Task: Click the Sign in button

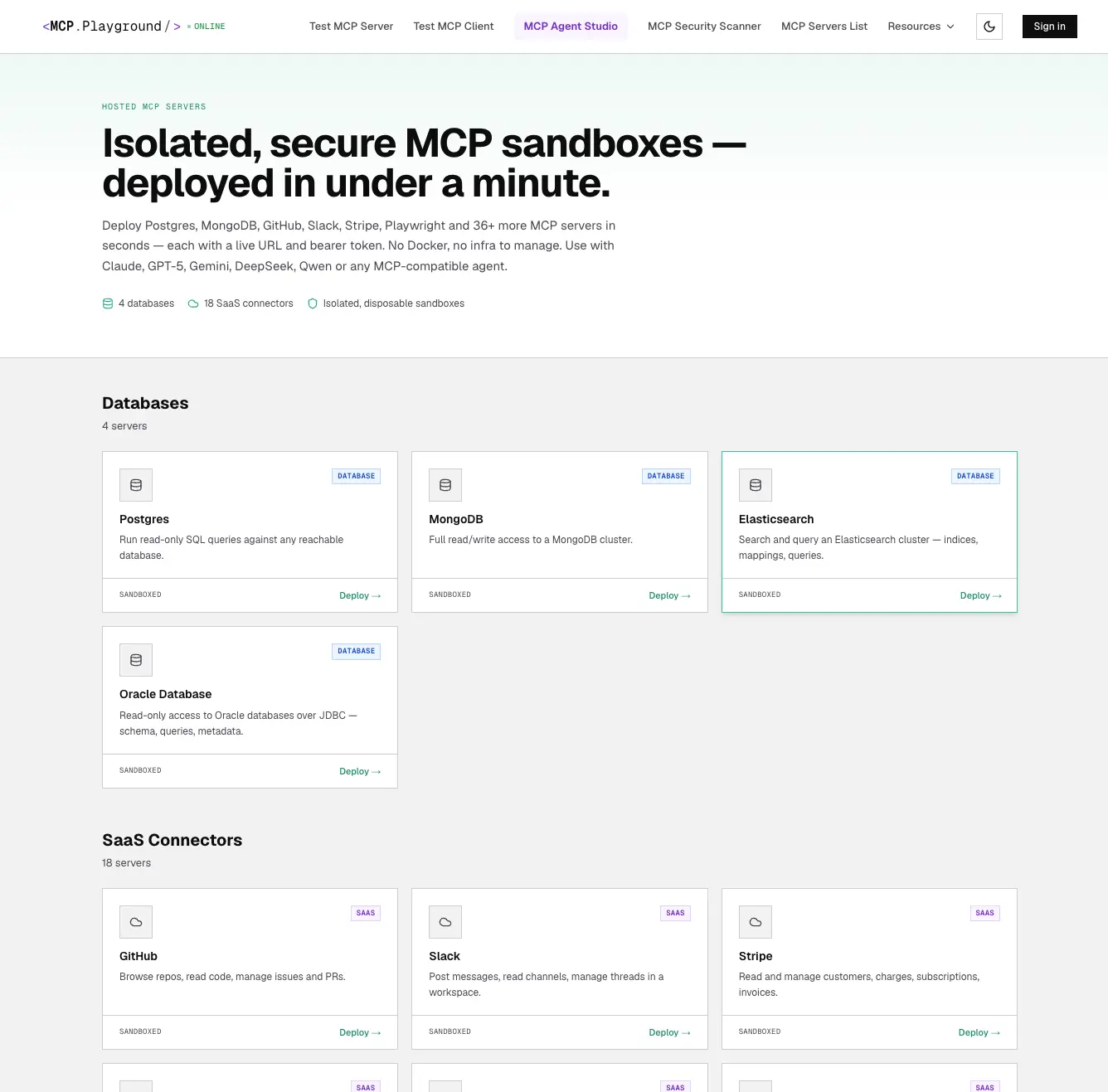Action: 1049,27
